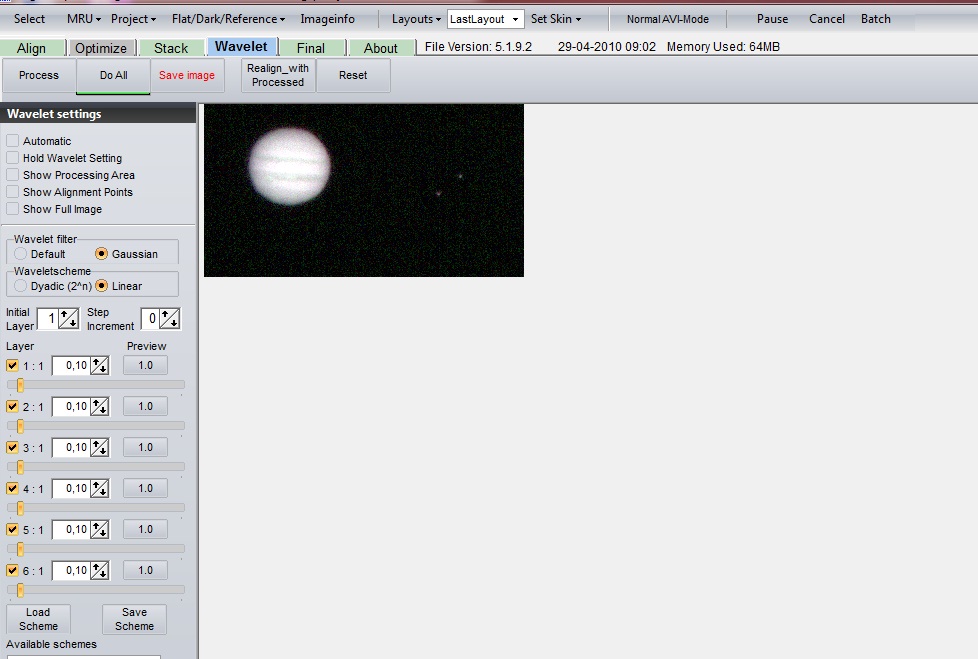Switch to the Align tab
Image resolution: width=978 pixels, height=659 pixels.
32,48
